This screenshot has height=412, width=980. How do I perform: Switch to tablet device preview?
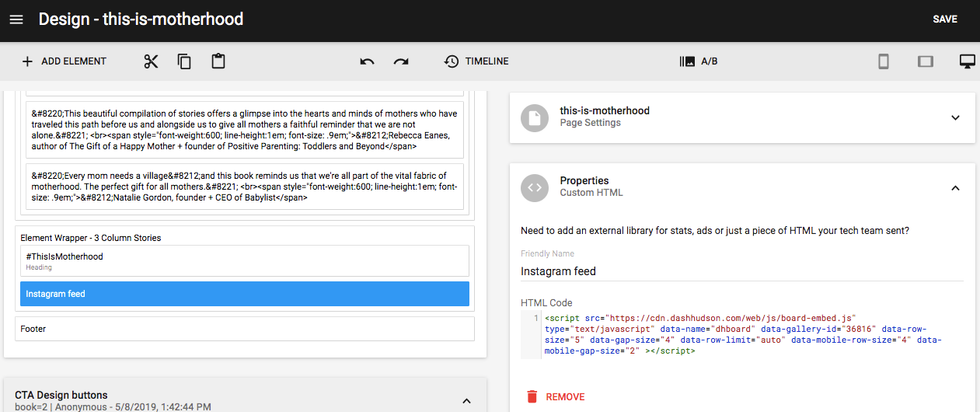(925, 61)
